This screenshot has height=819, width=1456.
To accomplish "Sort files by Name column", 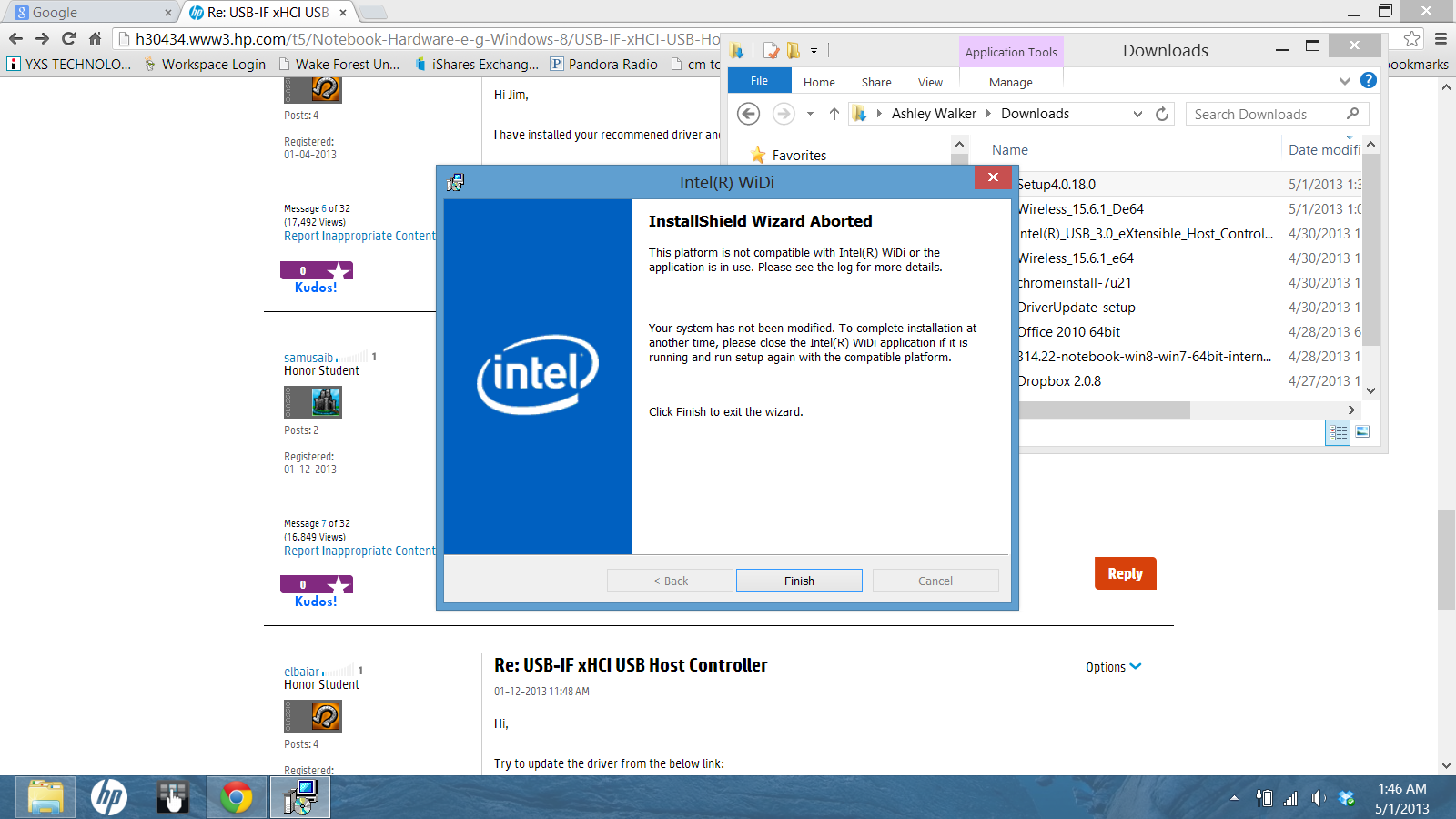I will (x=1010, y=150).
